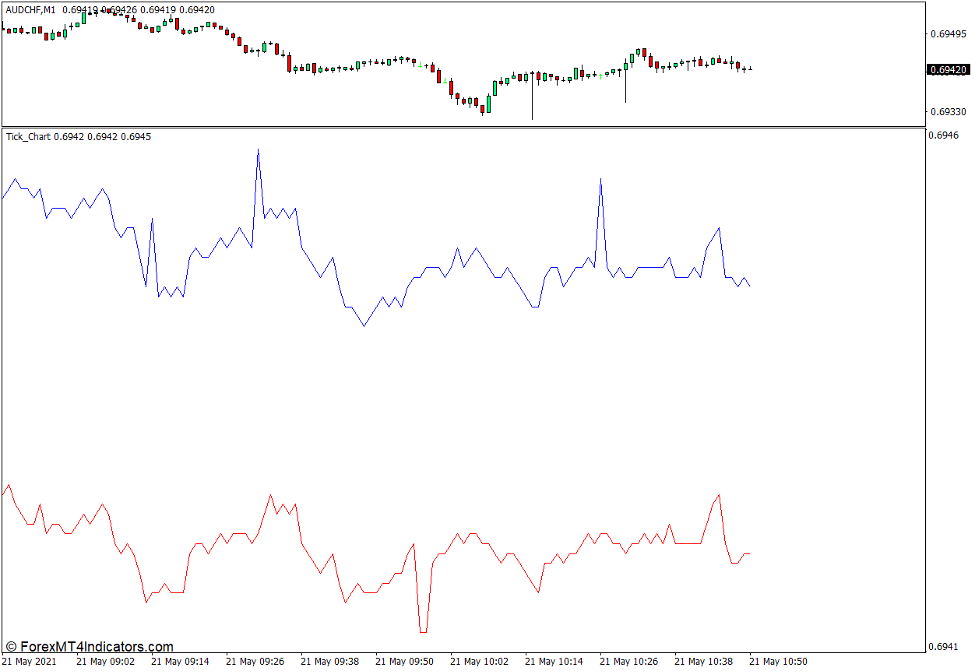
Task: Click the current price tag 0.69420
Action: (x=946, y=70)
